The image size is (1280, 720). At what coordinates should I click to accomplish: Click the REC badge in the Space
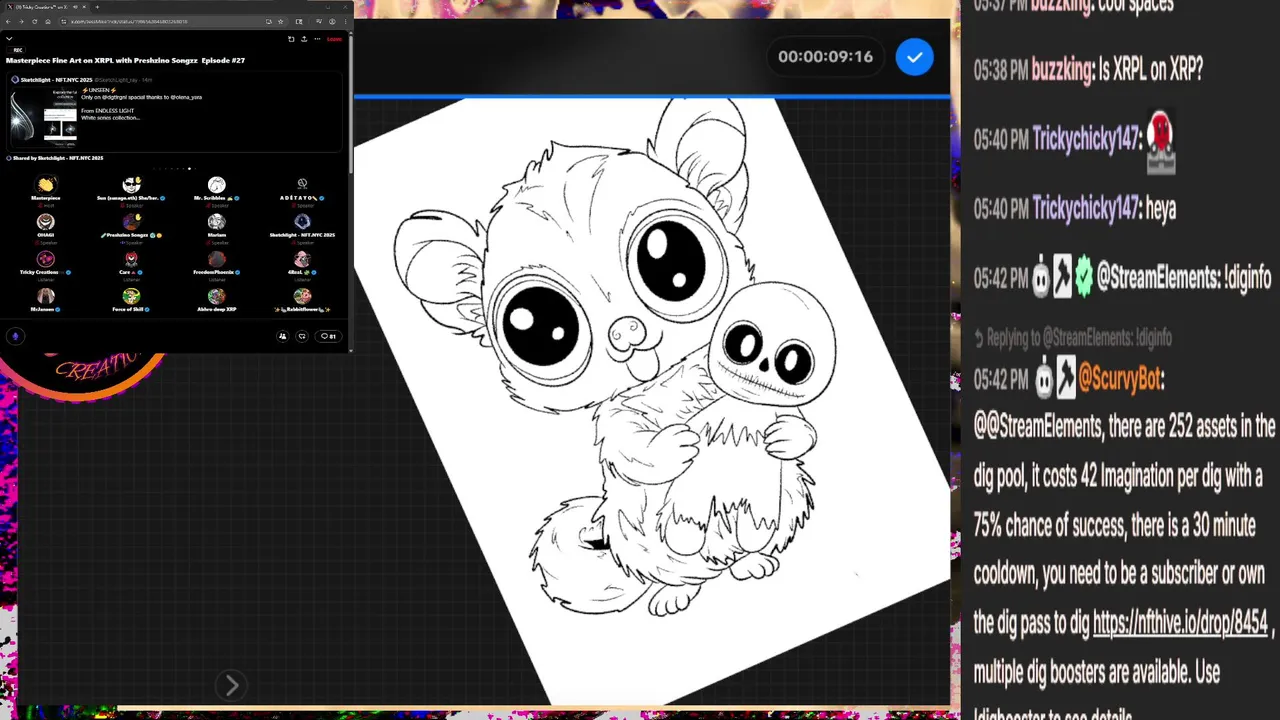tap(16, 50)
